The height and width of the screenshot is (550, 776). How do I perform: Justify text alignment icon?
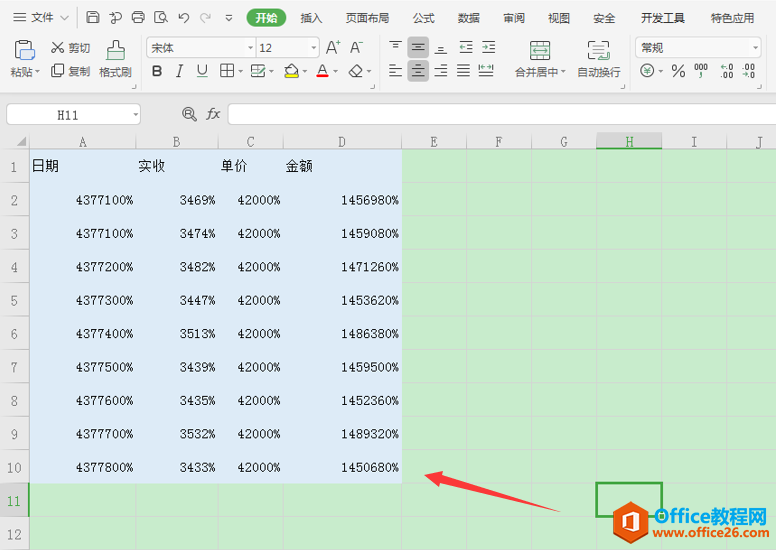(x=463, y=71)
